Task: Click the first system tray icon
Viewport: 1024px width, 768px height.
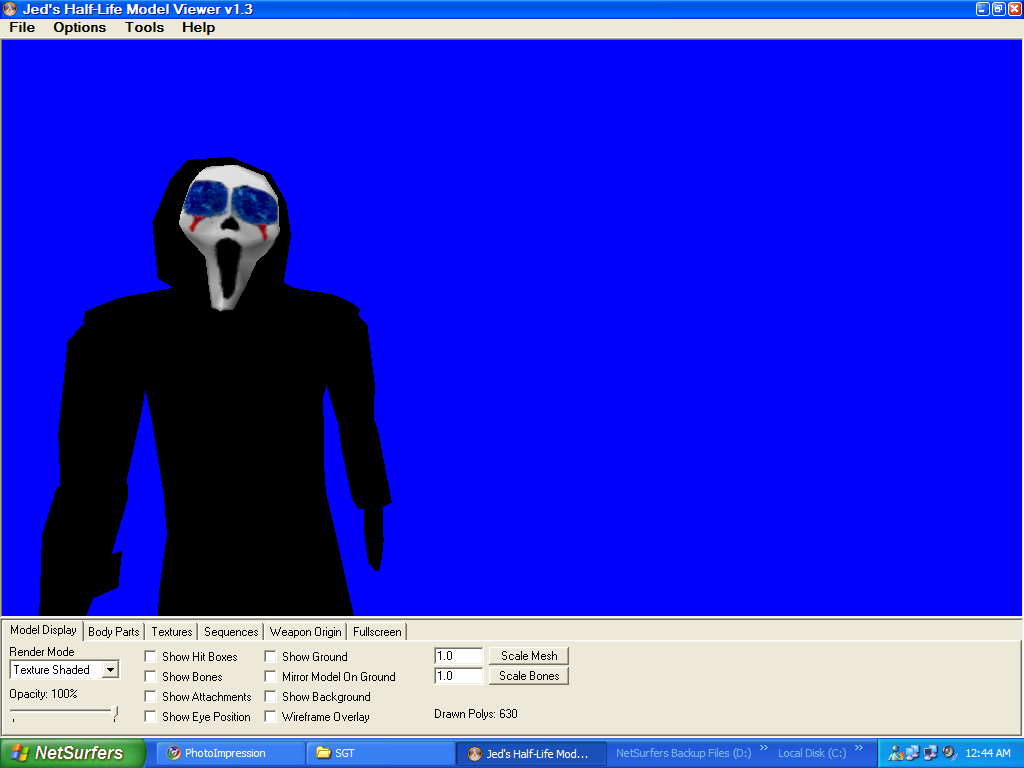Action: (x=895, y=753)
